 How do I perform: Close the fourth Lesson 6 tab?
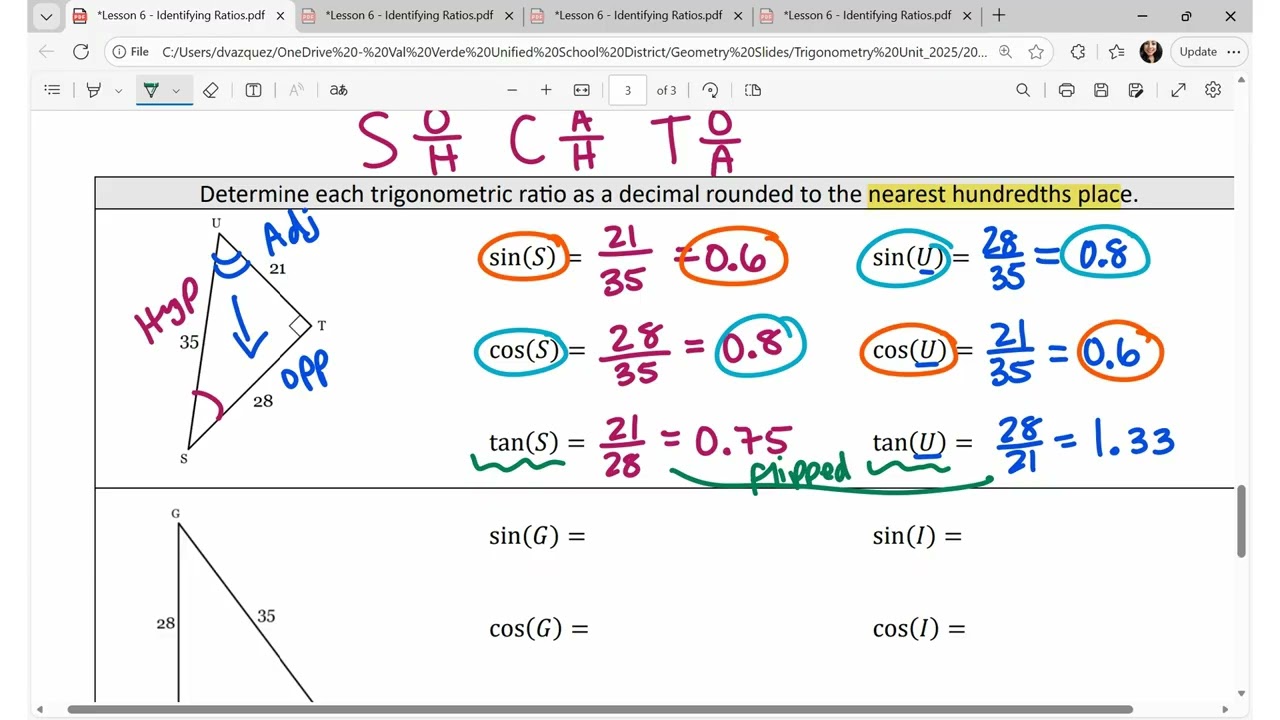[x=966, y=16]
